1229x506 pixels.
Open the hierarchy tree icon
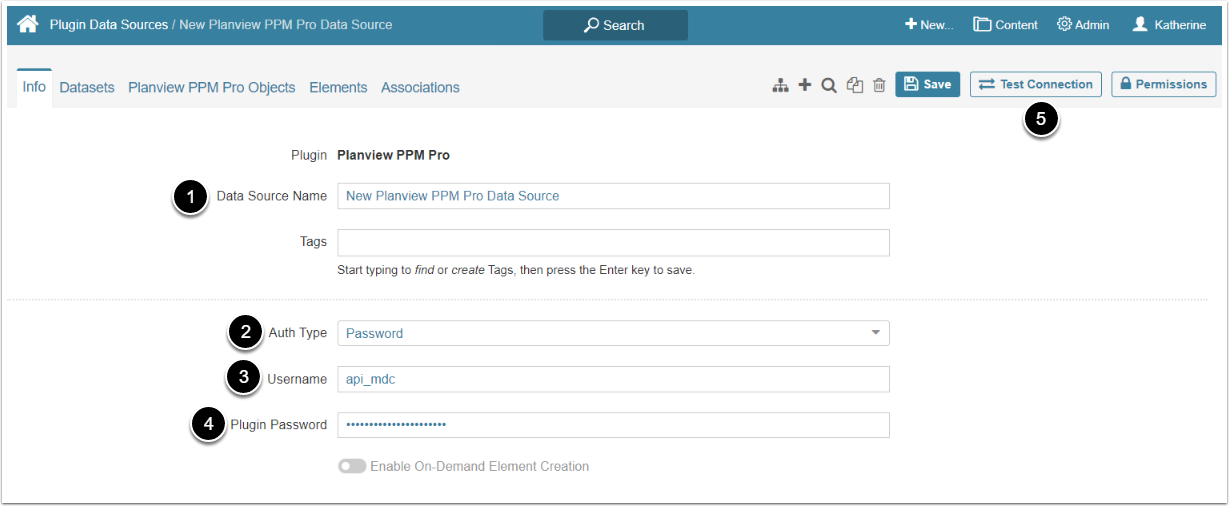click(781, 86)
